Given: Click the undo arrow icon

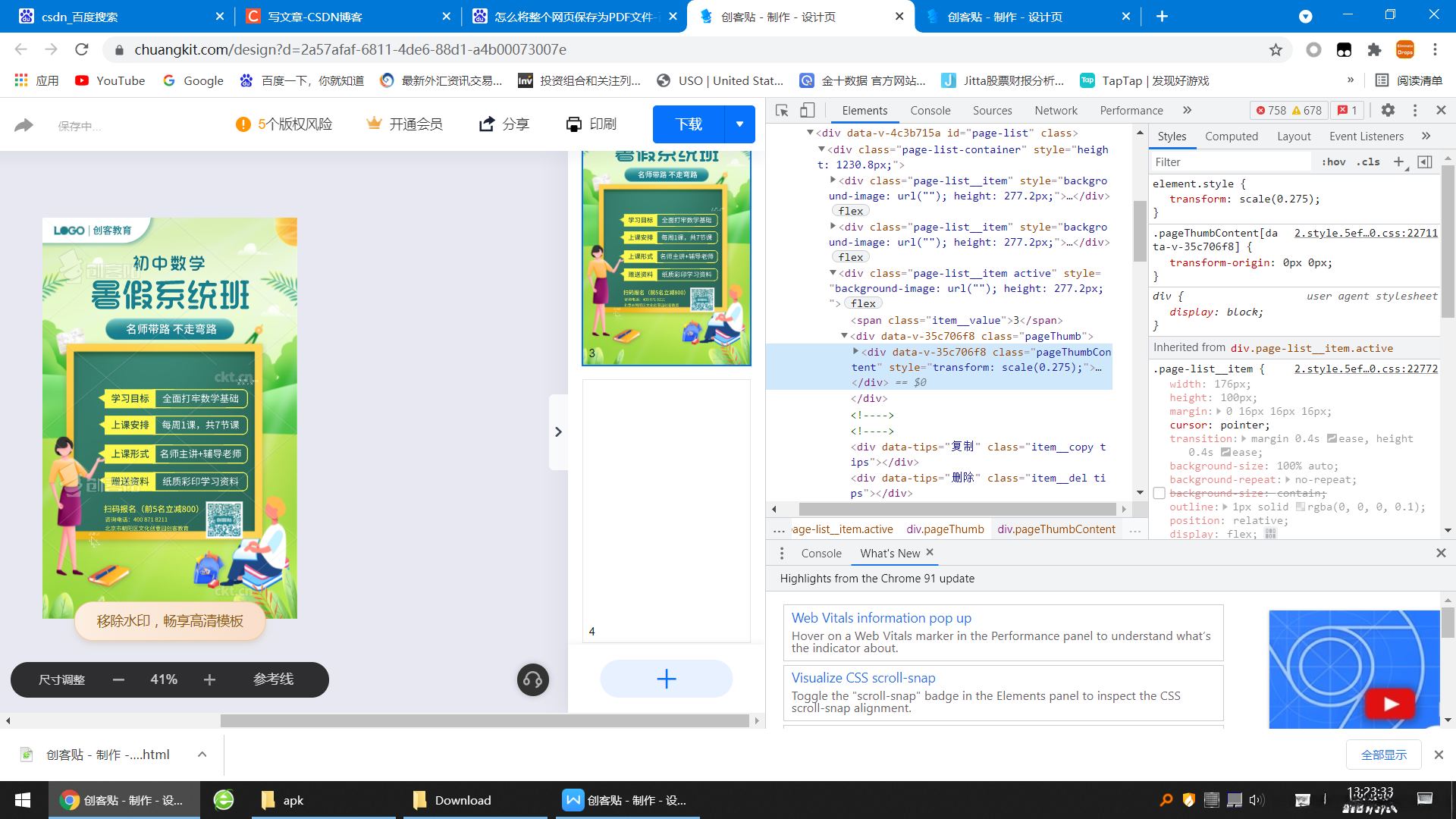Looking at the screenshot, I should pos(24,125).
